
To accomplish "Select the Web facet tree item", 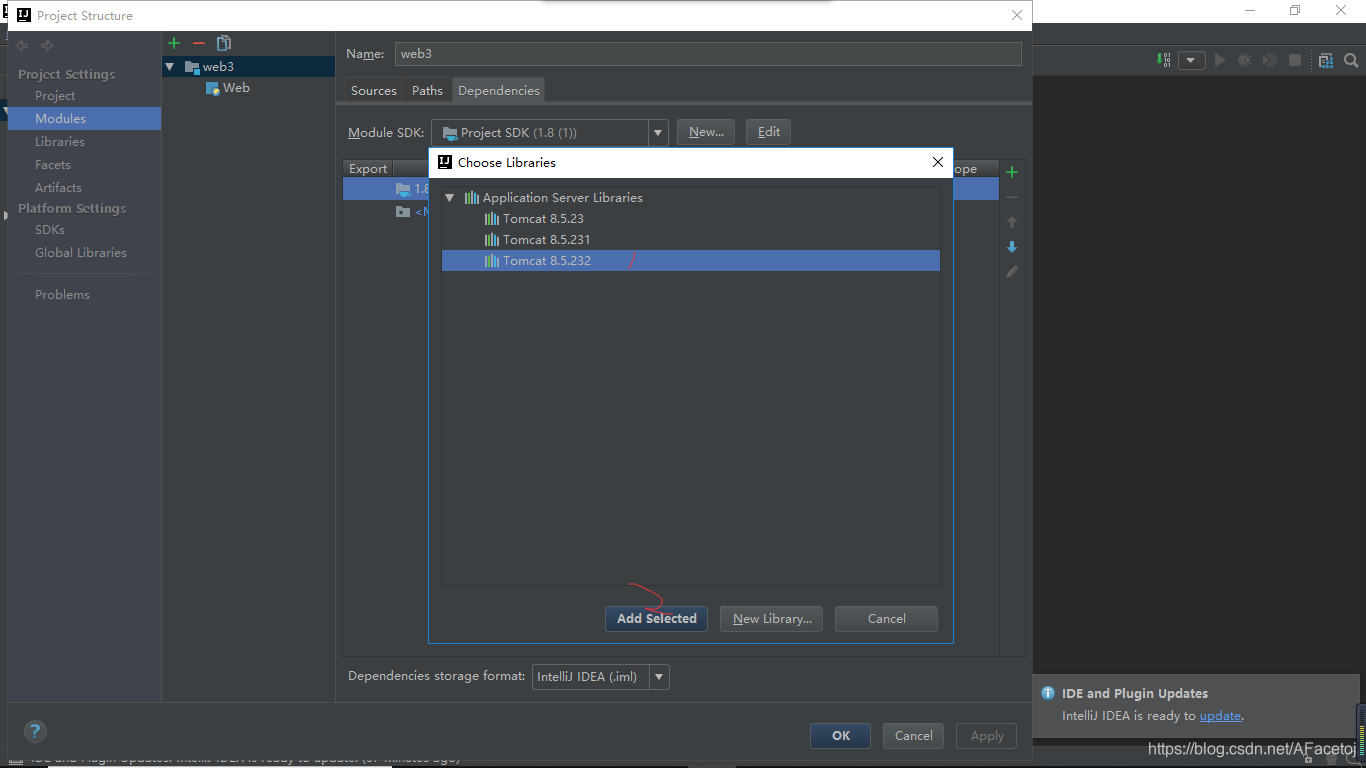I will 236,88.
